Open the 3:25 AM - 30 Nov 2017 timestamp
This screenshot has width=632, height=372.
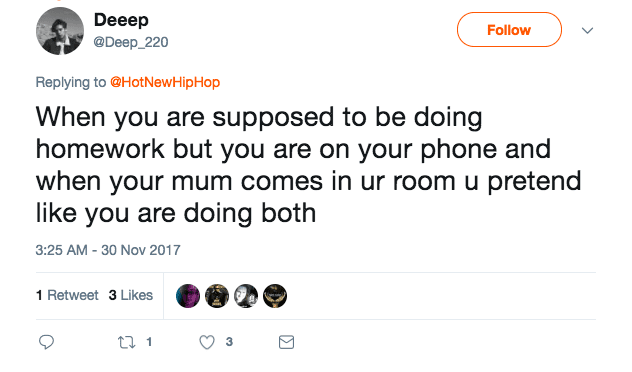pos(108,250)
